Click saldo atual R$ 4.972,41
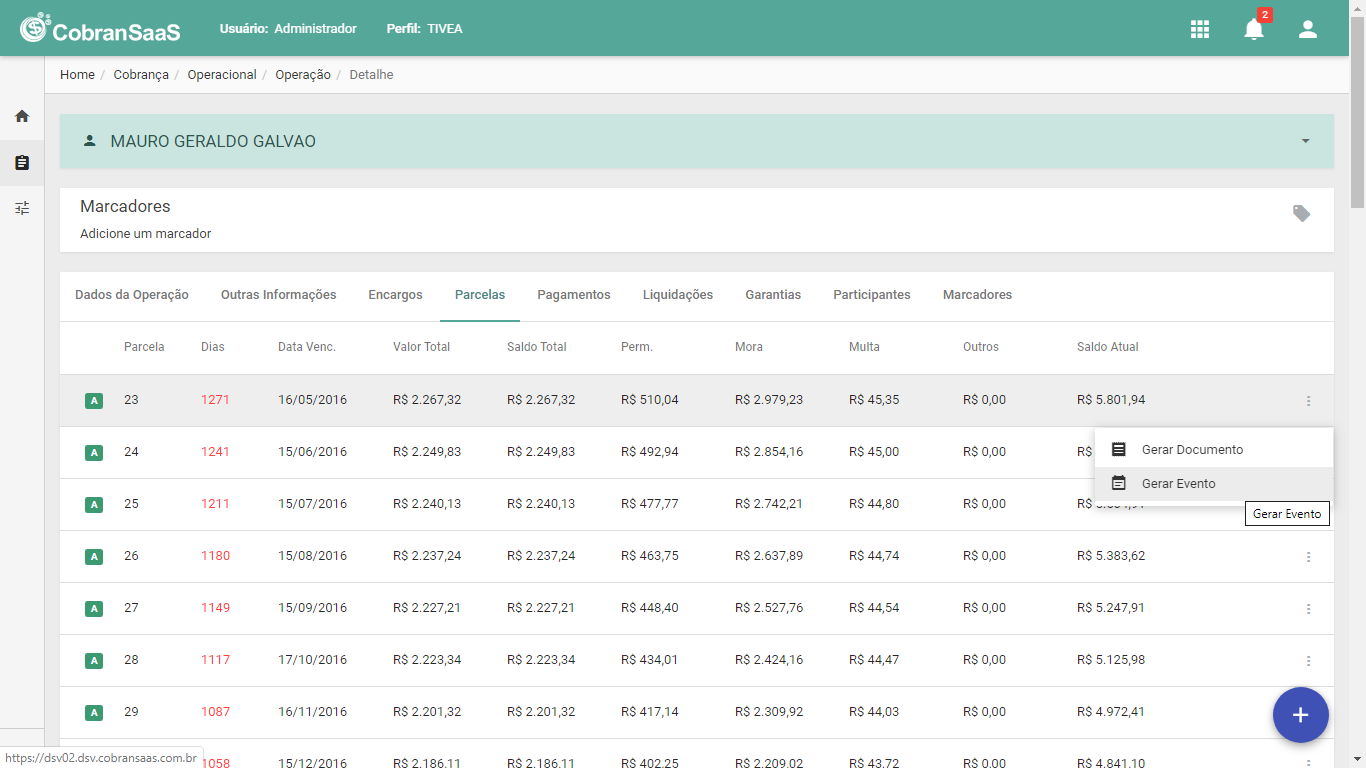Viewport: 1366px width, 768px height. (1111, 712)
